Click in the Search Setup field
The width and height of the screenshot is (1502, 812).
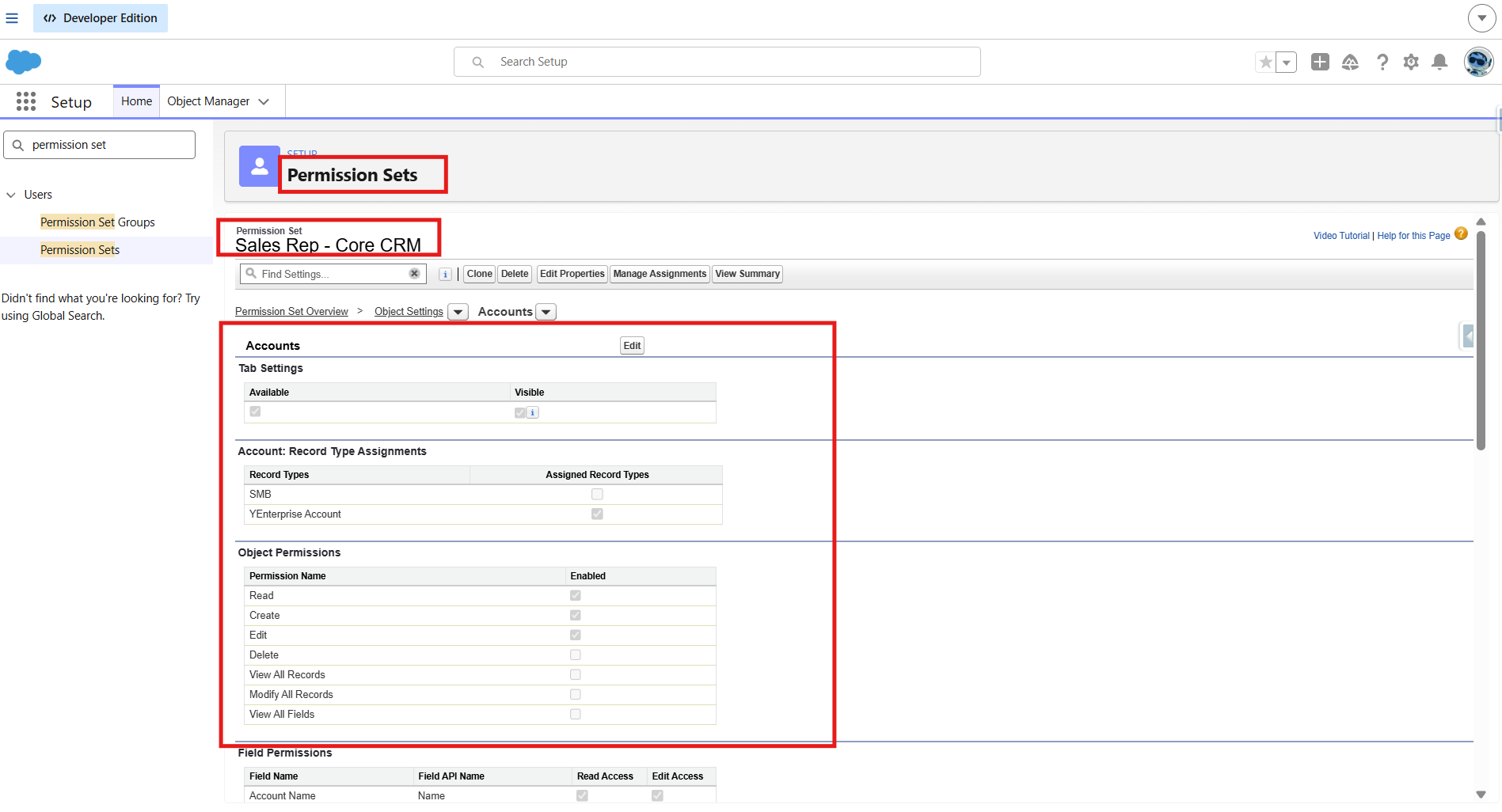click(717, 62)
